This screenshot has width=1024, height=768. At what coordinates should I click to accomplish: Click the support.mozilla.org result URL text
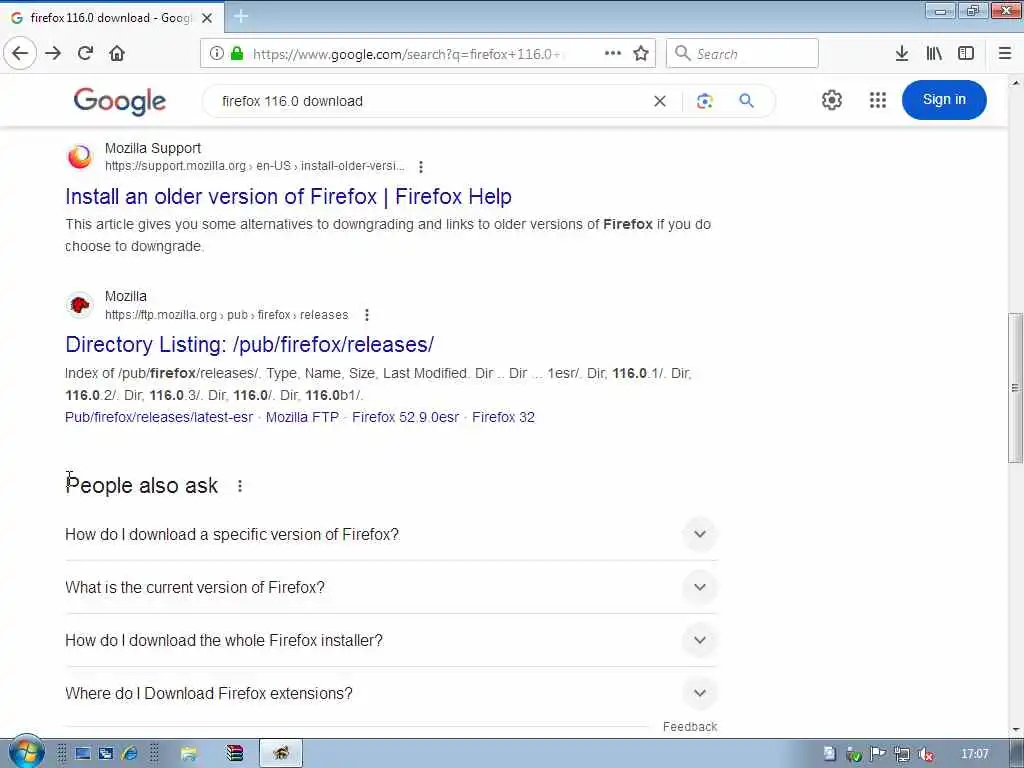[x=255, y=167]
